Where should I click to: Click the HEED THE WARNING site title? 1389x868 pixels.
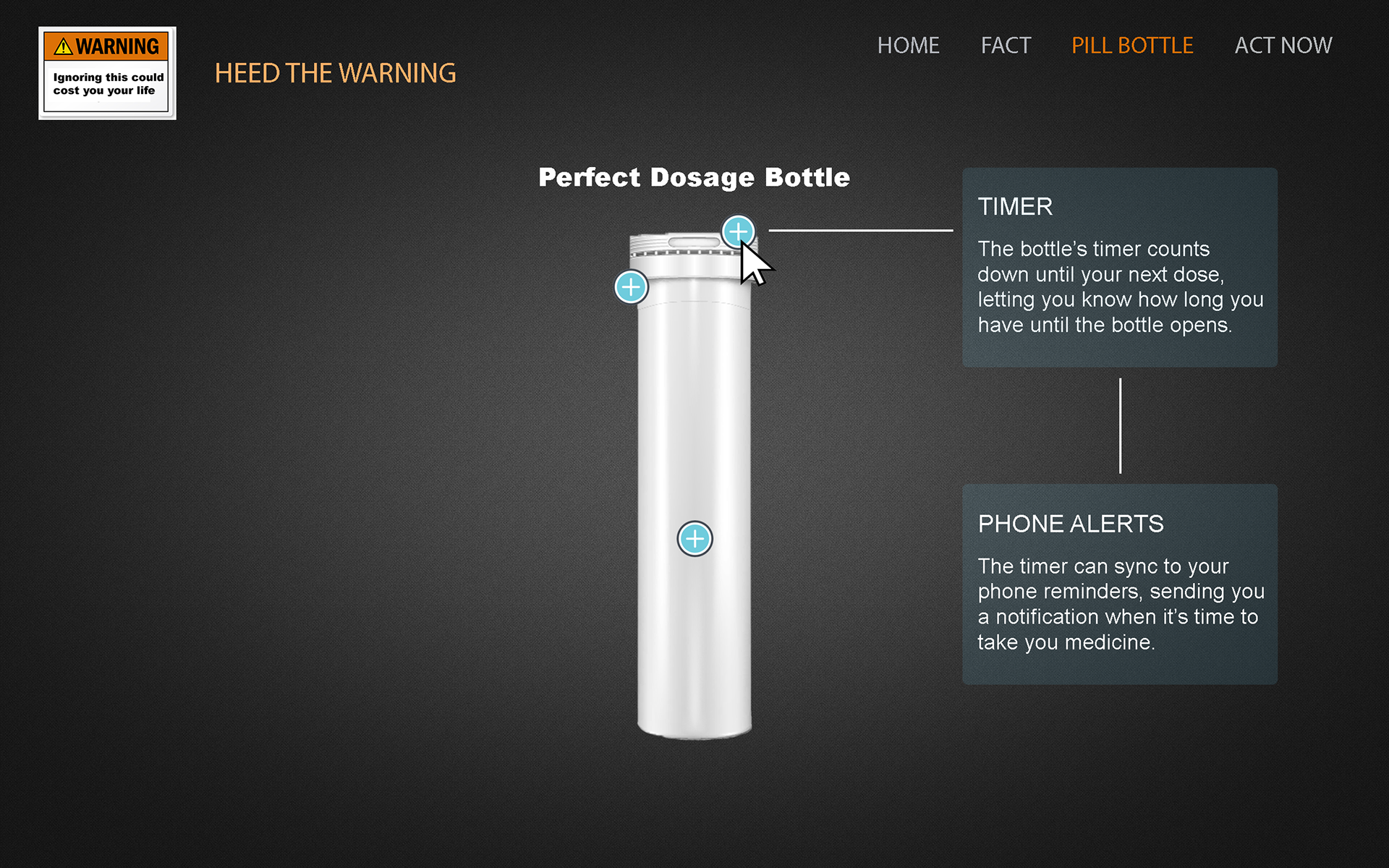pos(335,73)
